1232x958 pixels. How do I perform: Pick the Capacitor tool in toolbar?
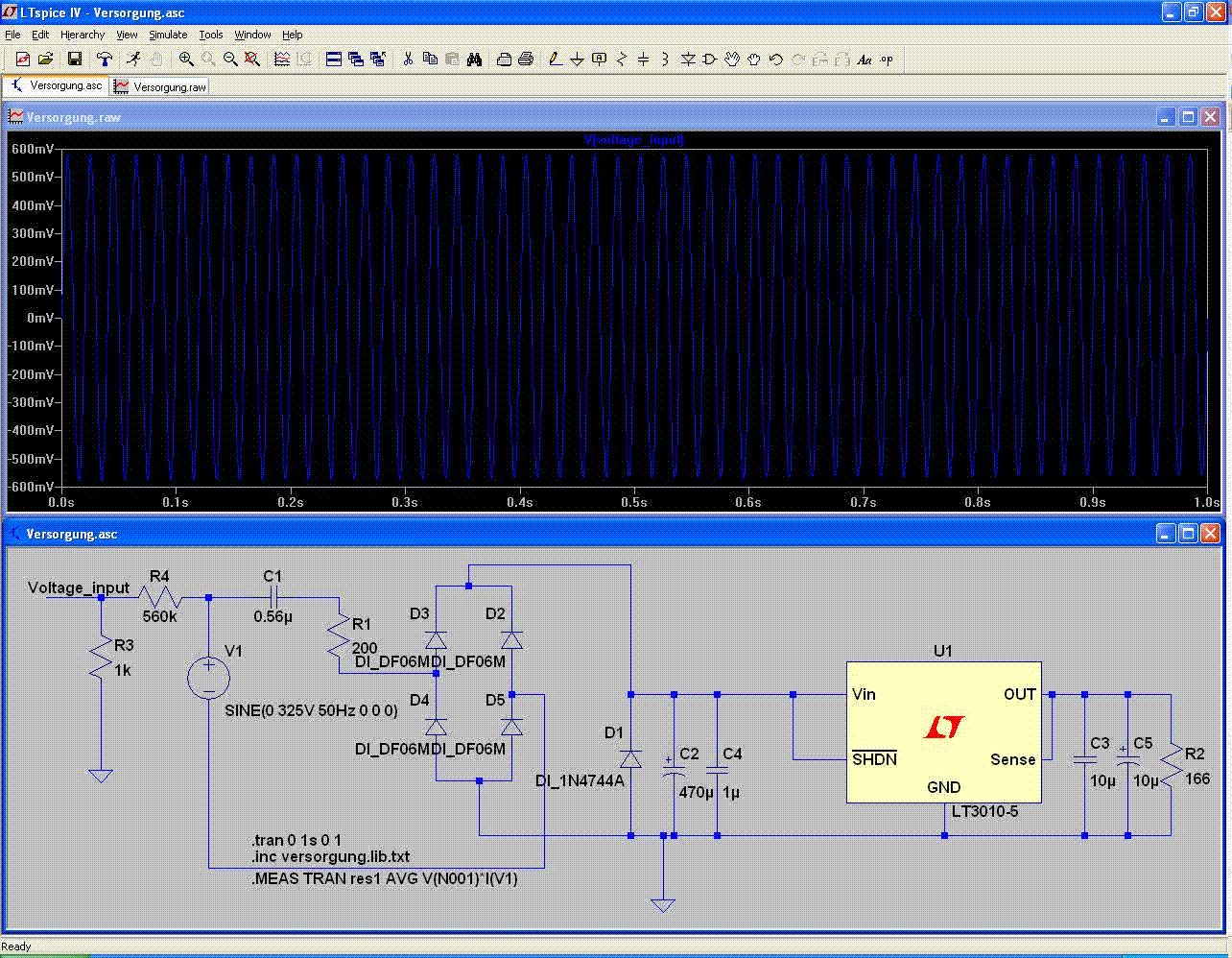[x=643, y=60]
